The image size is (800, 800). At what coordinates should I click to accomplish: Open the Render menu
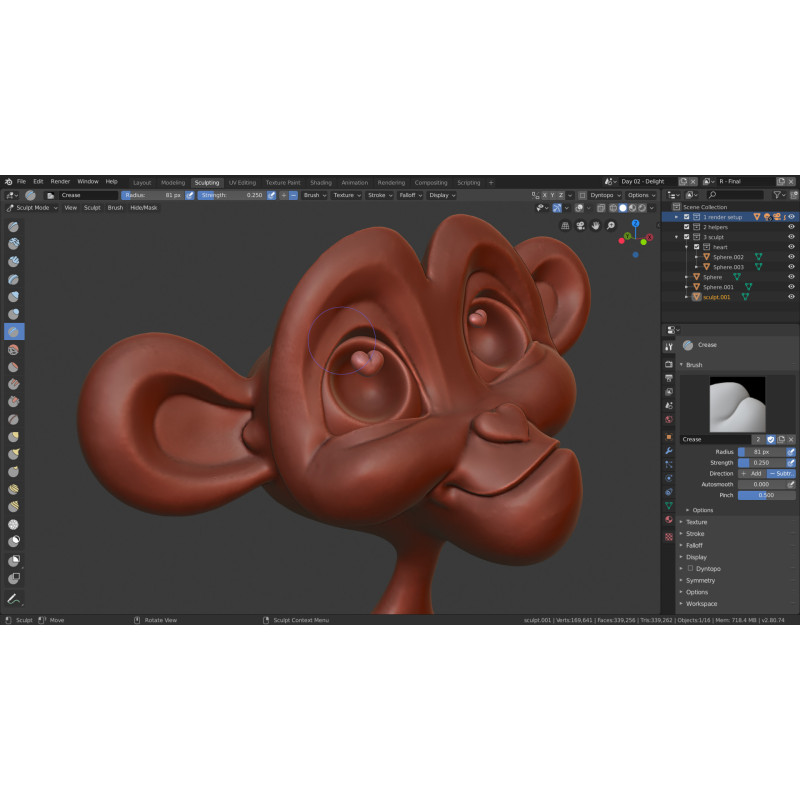point(60,182)
